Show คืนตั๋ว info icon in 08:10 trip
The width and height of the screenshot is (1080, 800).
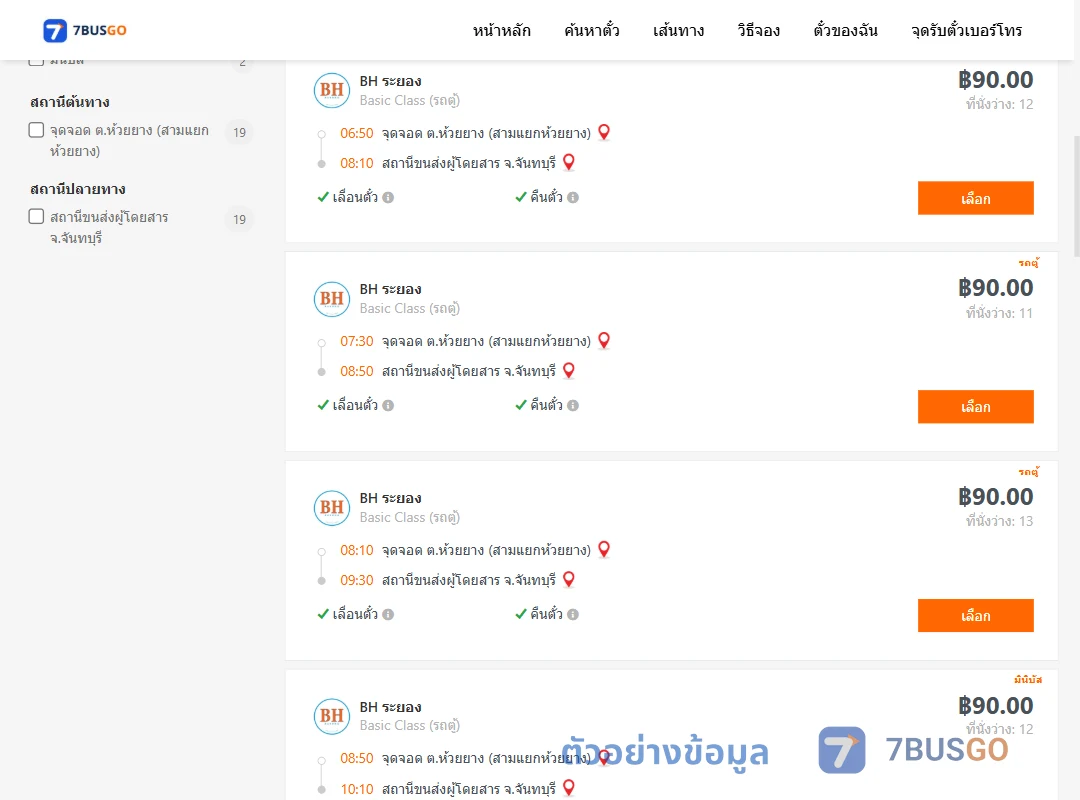tap(573, 615)
